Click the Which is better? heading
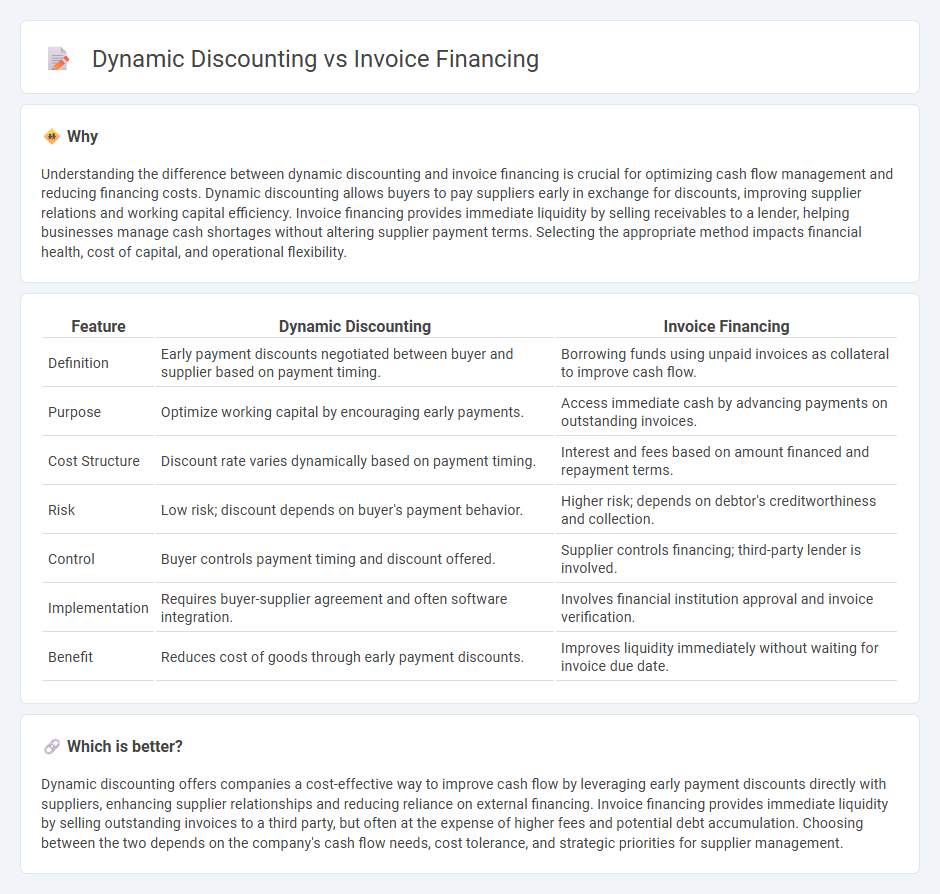The height and width of the screenshot is (894, 940). (x=125, y=746)
